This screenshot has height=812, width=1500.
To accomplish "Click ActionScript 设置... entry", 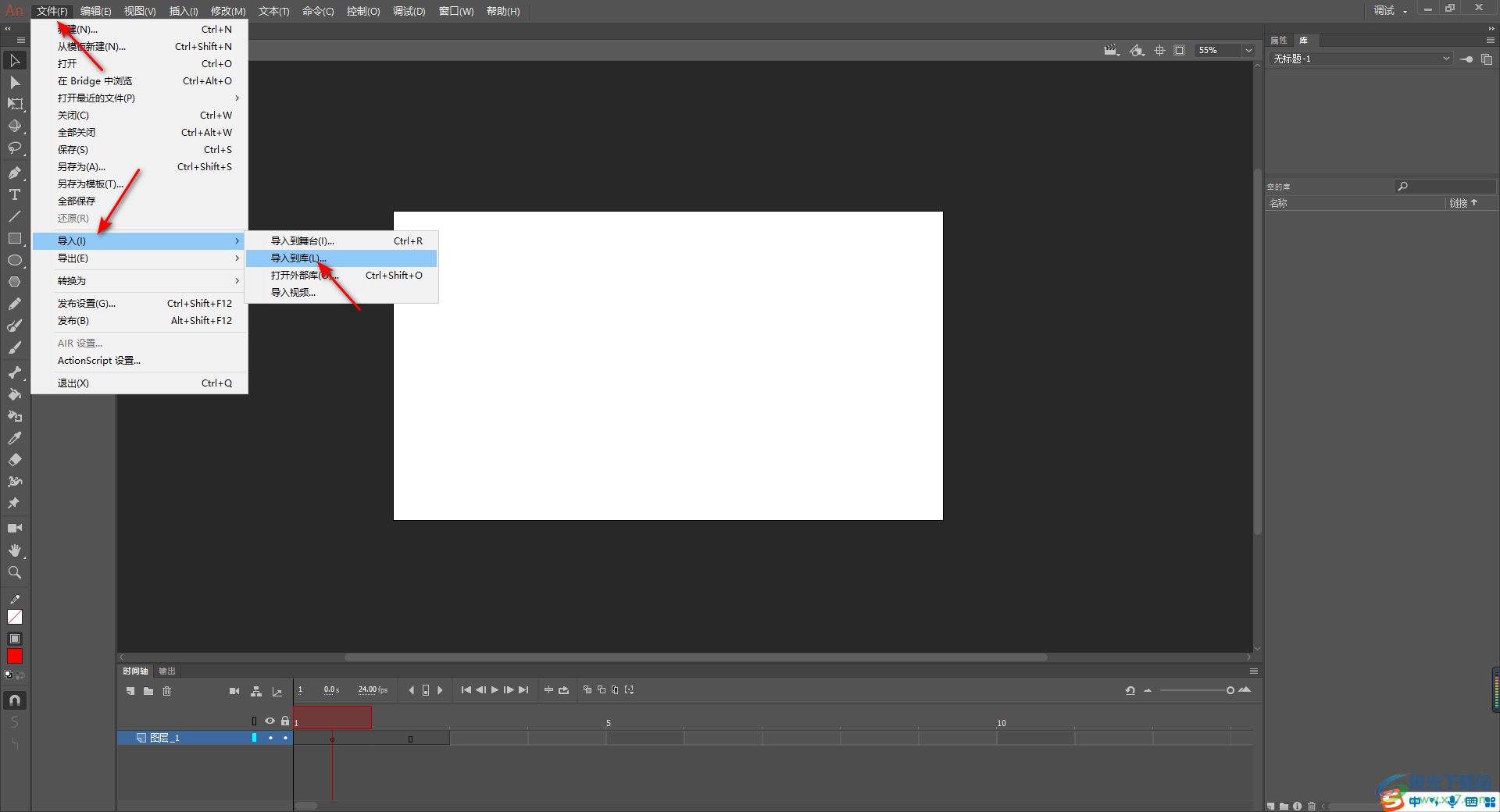I will coord(141,360).
